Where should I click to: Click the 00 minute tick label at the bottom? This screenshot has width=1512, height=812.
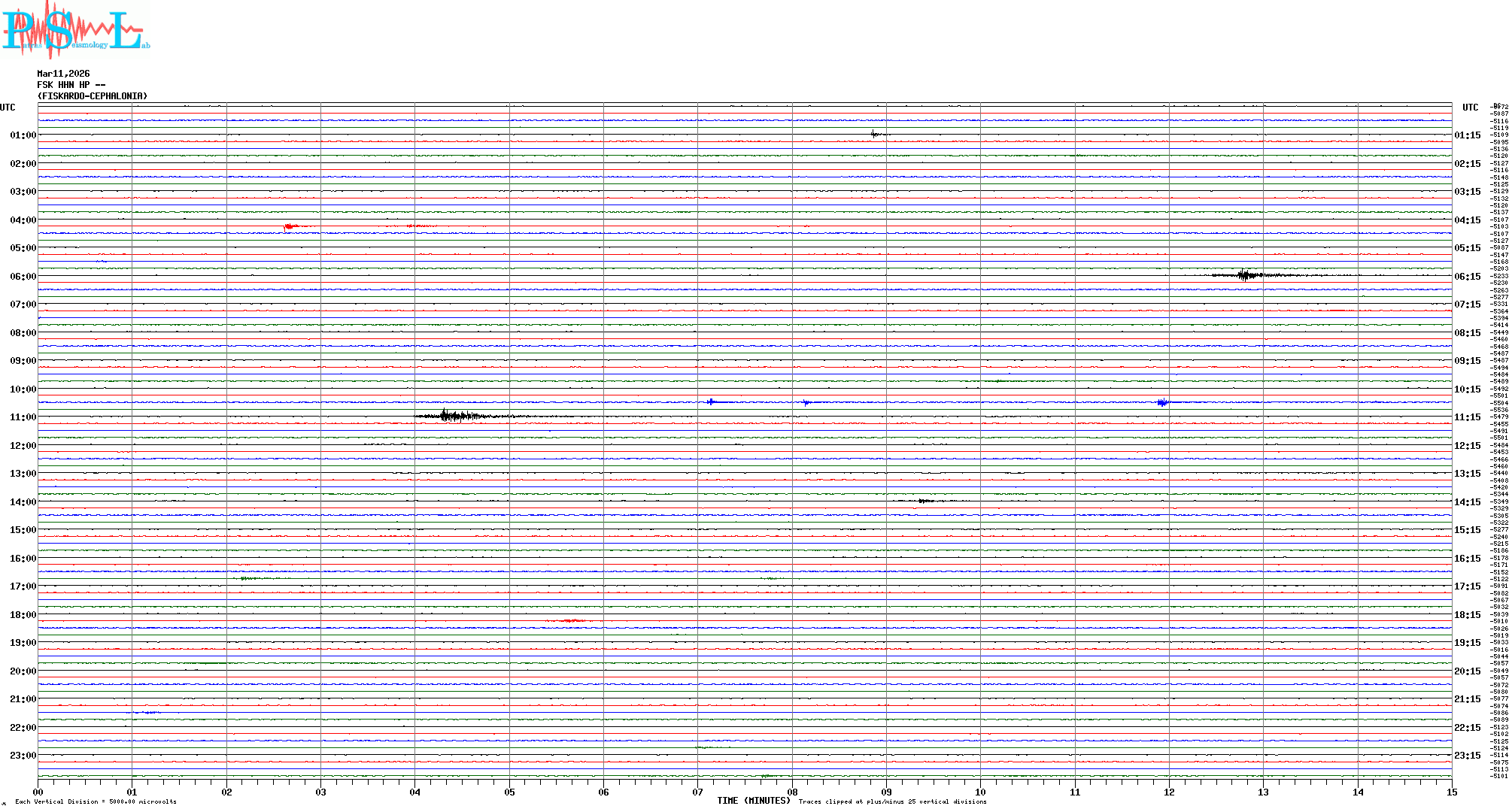[x=38, y=792]
